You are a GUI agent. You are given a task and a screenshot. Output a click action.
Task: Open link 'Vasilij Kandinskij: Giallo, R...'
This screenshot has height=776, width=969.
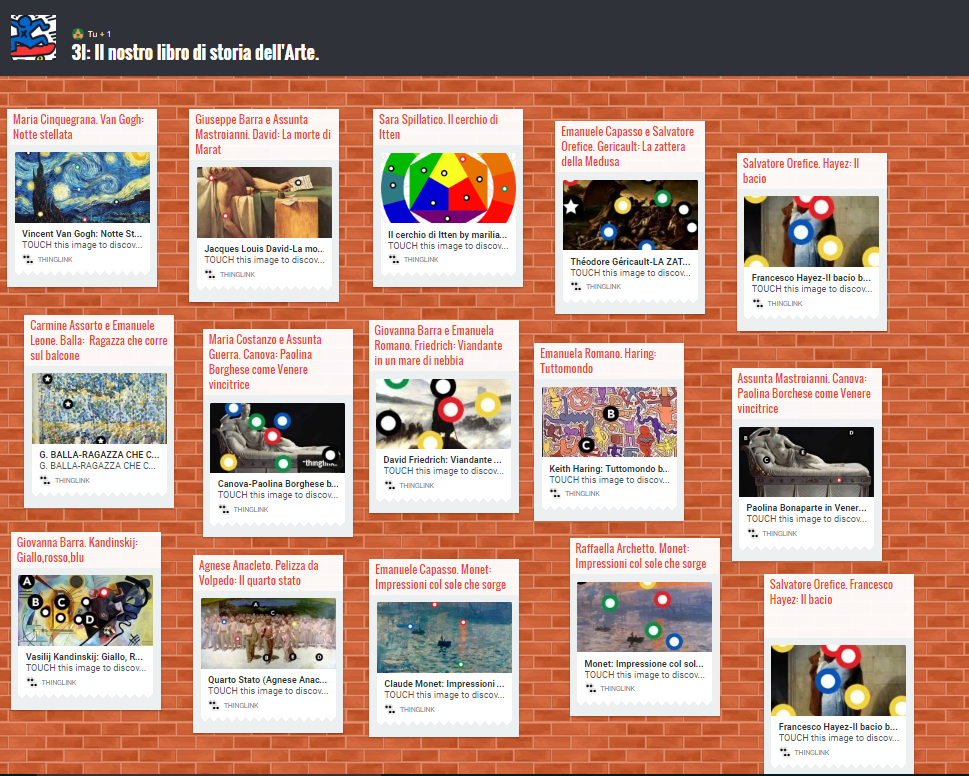point(85,657)
